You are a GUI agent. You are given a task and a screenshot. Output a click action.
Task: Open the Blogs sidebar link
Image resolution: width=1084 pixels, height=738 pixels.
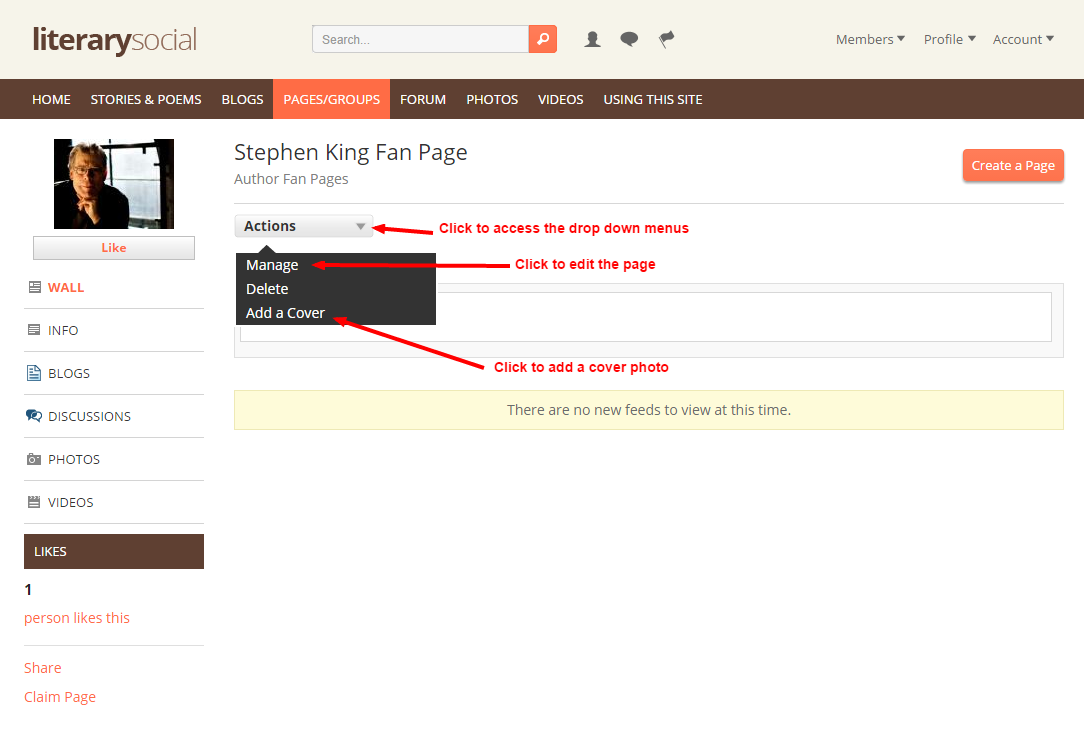[x=69, y=373]
